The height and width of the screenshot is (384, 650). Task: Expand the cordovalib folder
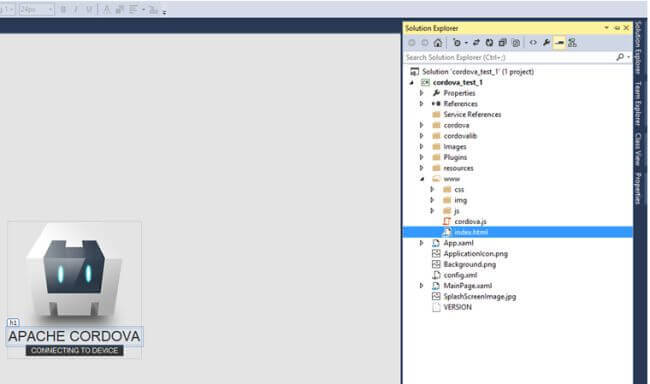click(x=422, y=136)
